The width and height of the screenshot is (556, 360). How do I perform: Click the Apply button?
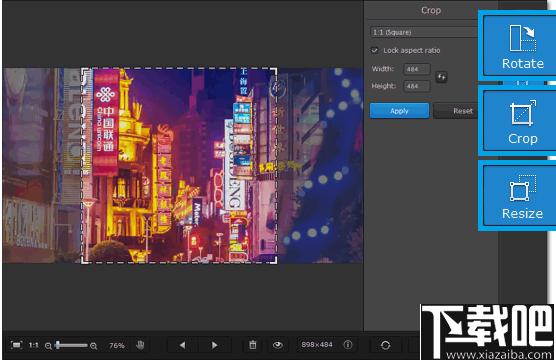tap(399, 111)
